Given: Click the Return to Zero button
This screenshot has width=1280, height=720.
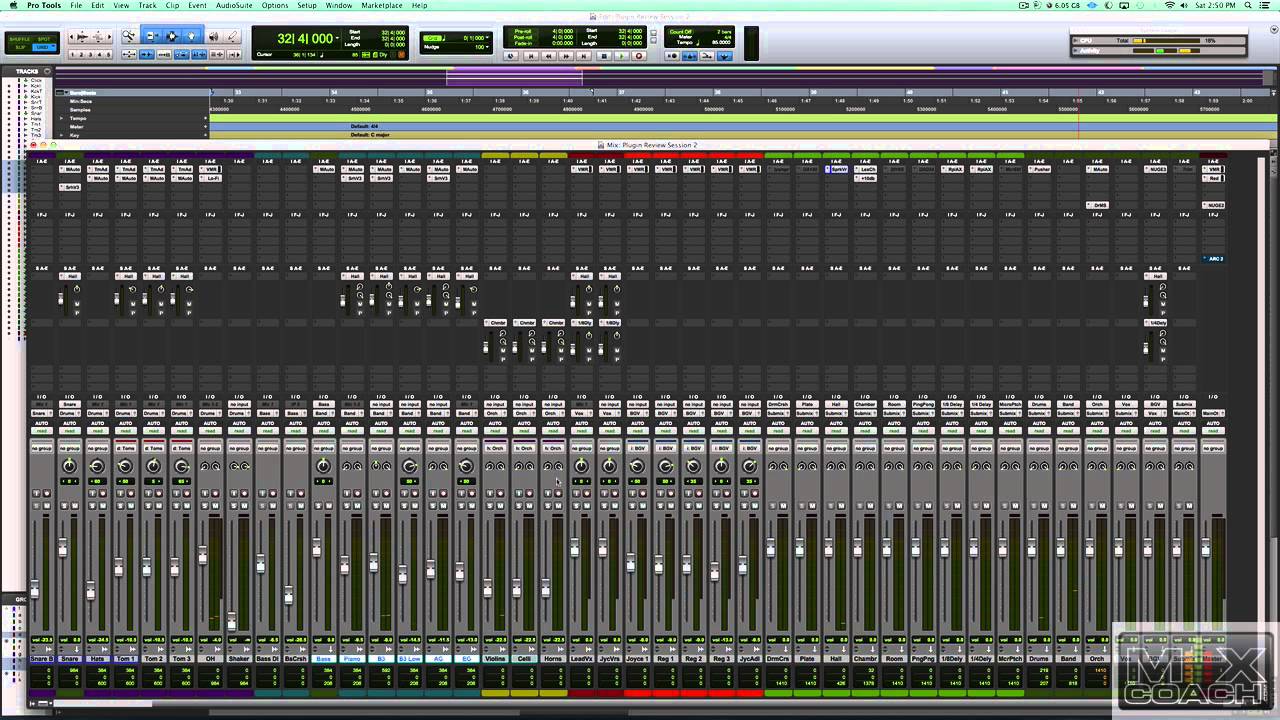Looking at the screenshot, I should click(531, 56).
